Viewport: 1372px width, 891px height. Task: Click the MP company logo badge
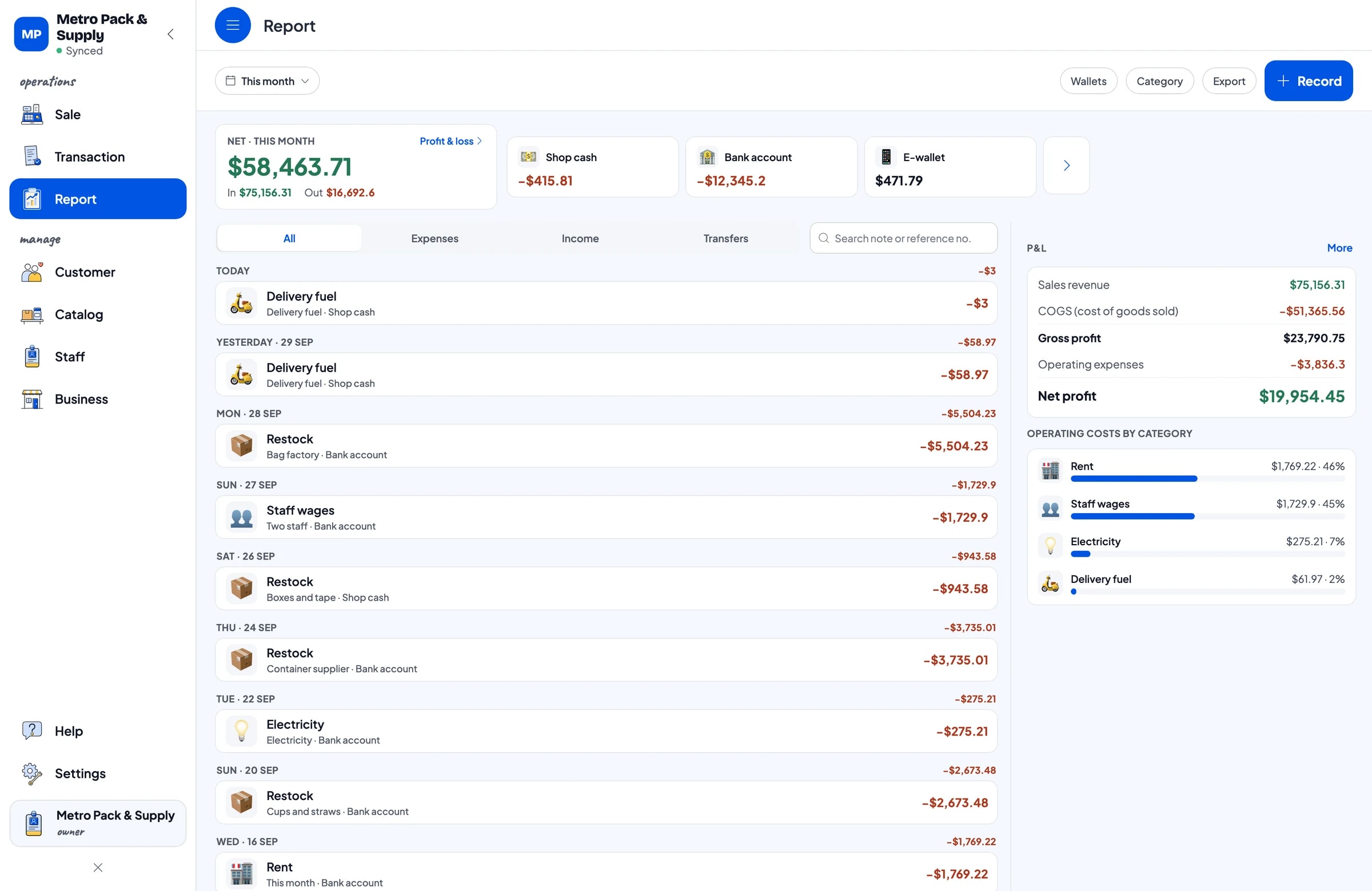pyautogui.click(x=31, y=34)
